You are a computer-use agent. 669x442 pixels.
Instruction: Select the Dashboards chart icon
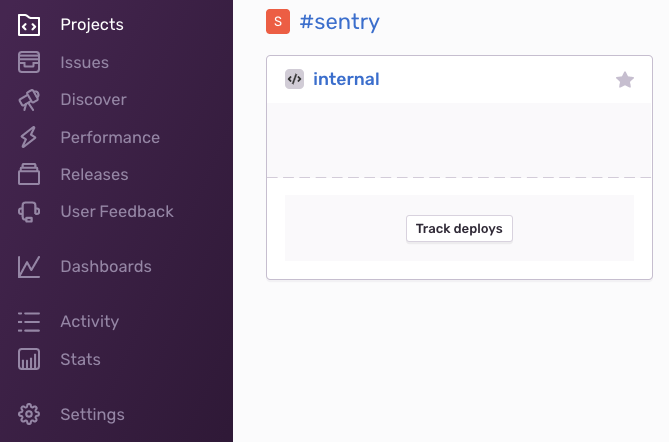pyautogui.click(x=29, y=267)
